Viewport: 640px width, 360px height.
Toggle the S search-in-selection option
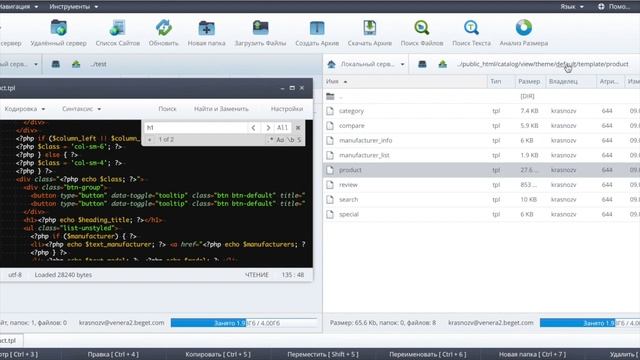[x=299, y=140]
